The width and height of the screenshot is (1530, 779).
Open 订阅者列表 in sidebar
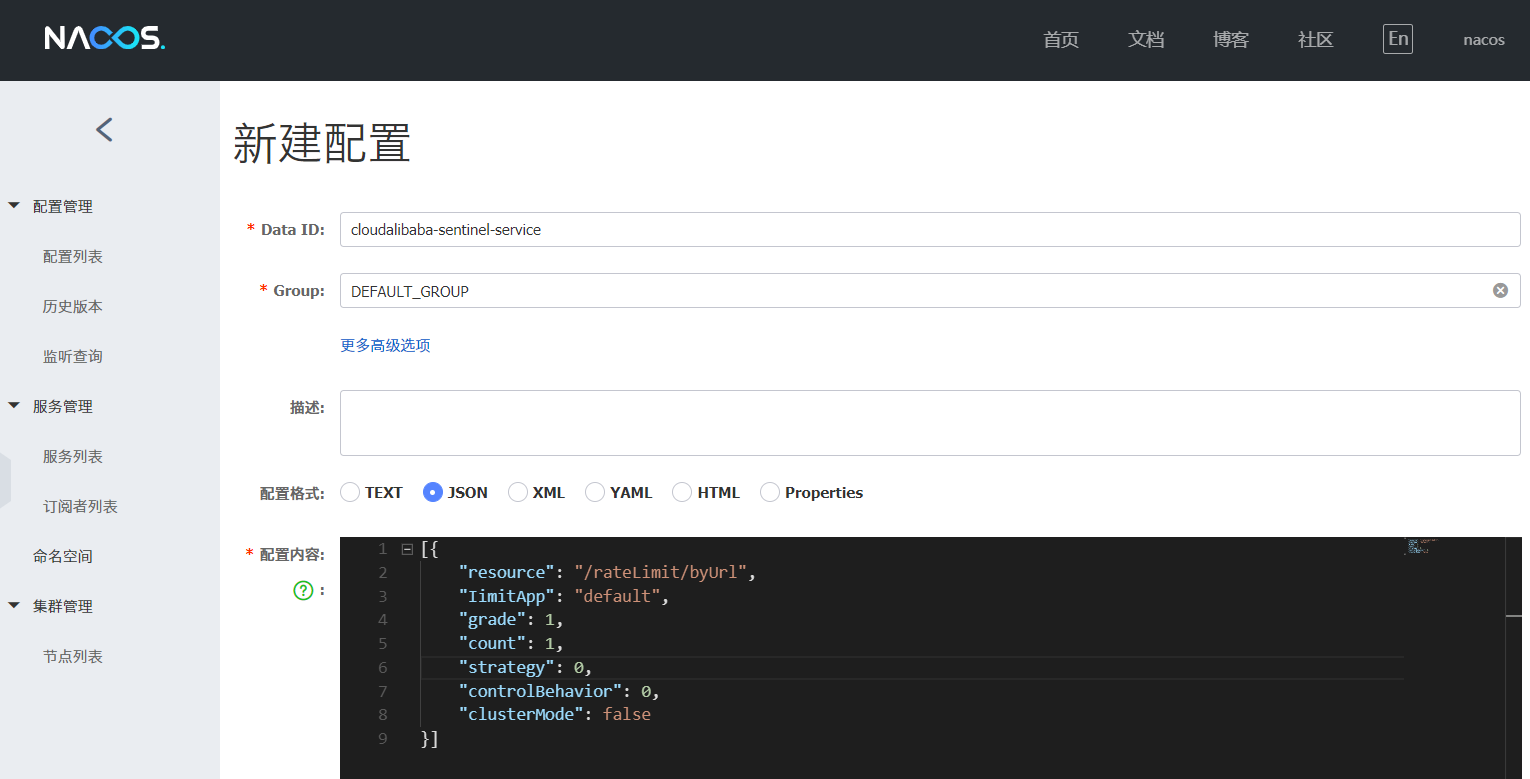(80, 507)
